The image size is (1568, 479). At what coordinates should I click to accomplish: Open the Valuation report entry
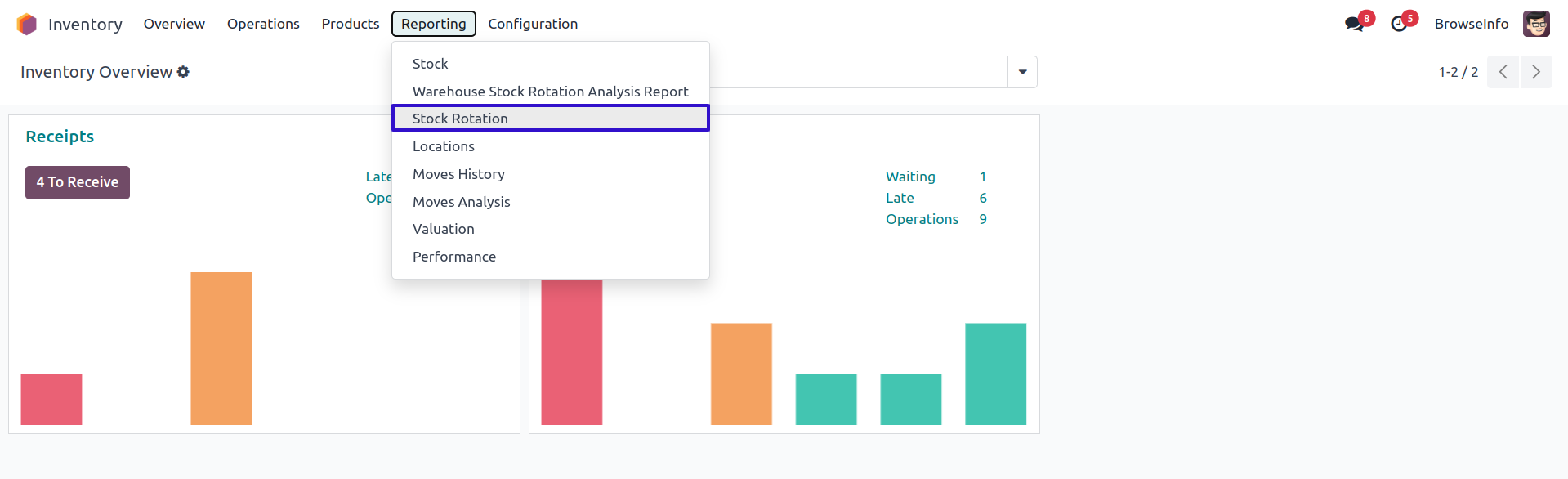pyautogui.click(x=443, y=229)
